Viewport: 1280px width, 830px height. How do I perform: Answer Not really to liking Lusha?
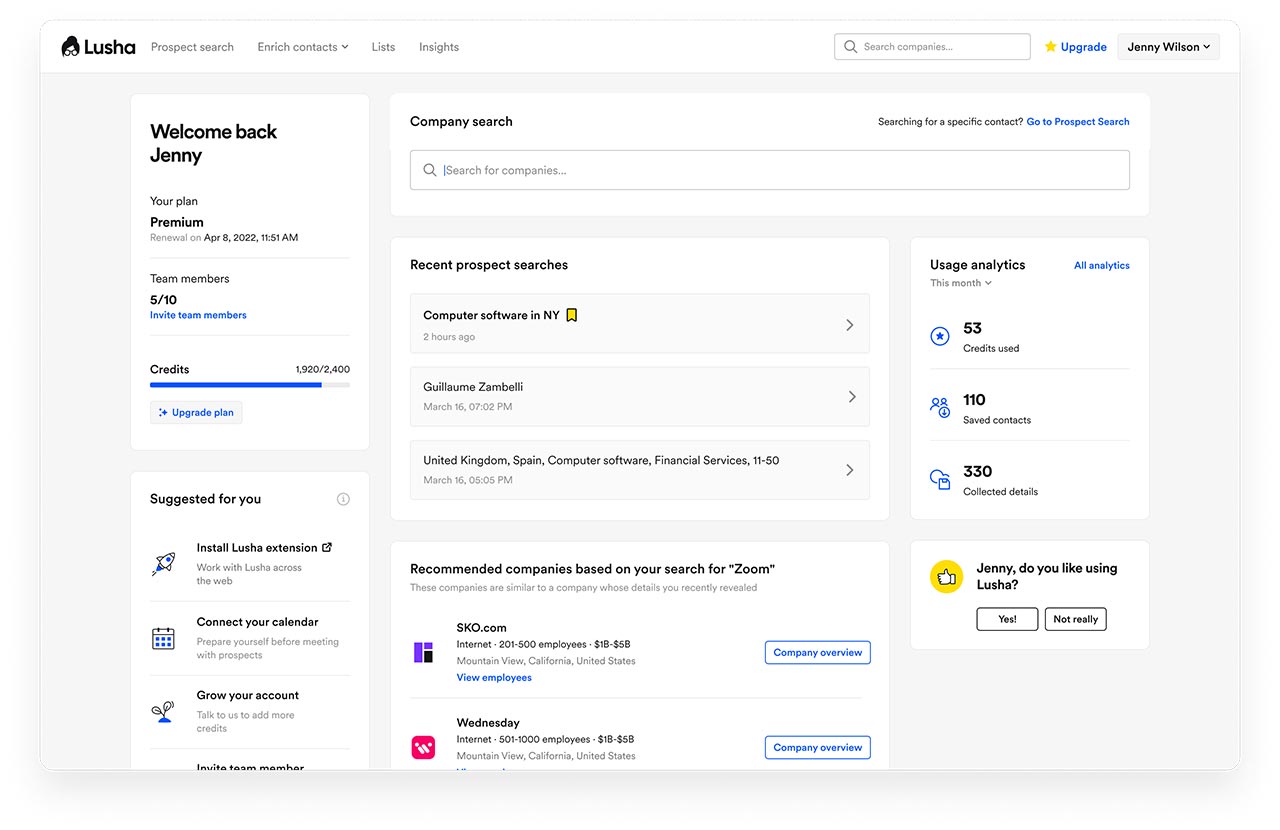(x=1076, y=619)
